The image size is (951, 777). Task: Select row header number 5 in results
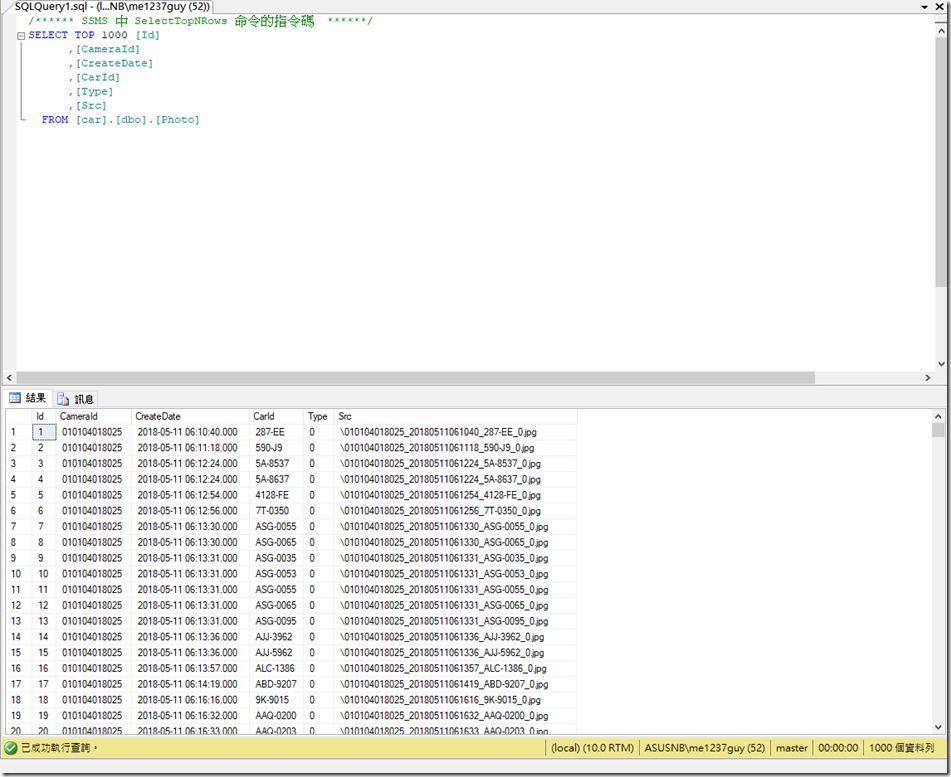(x=15, y=495)
